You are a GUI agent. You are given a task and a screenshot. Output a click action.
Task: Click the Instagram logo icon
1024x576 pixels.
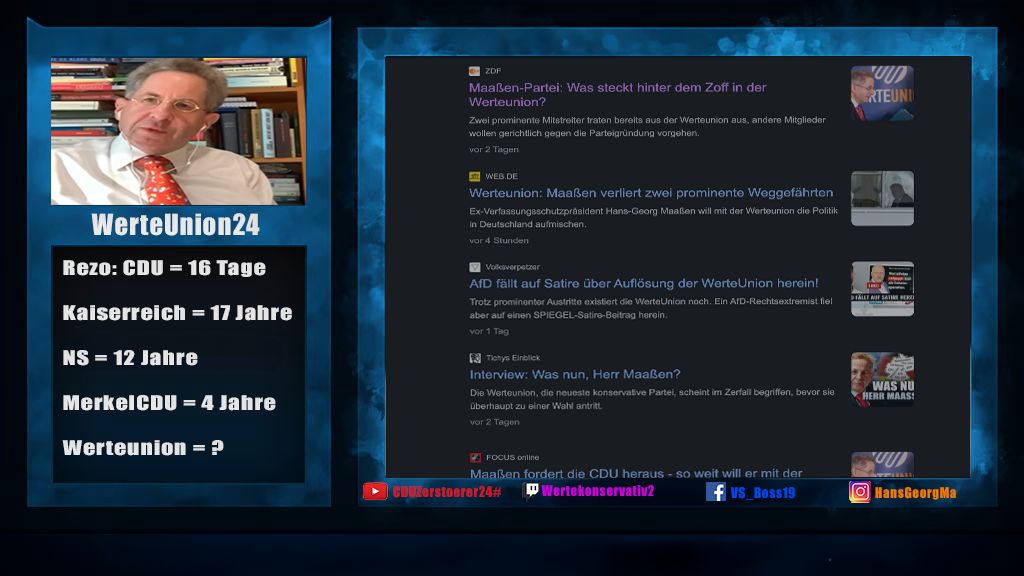[859, 491]
